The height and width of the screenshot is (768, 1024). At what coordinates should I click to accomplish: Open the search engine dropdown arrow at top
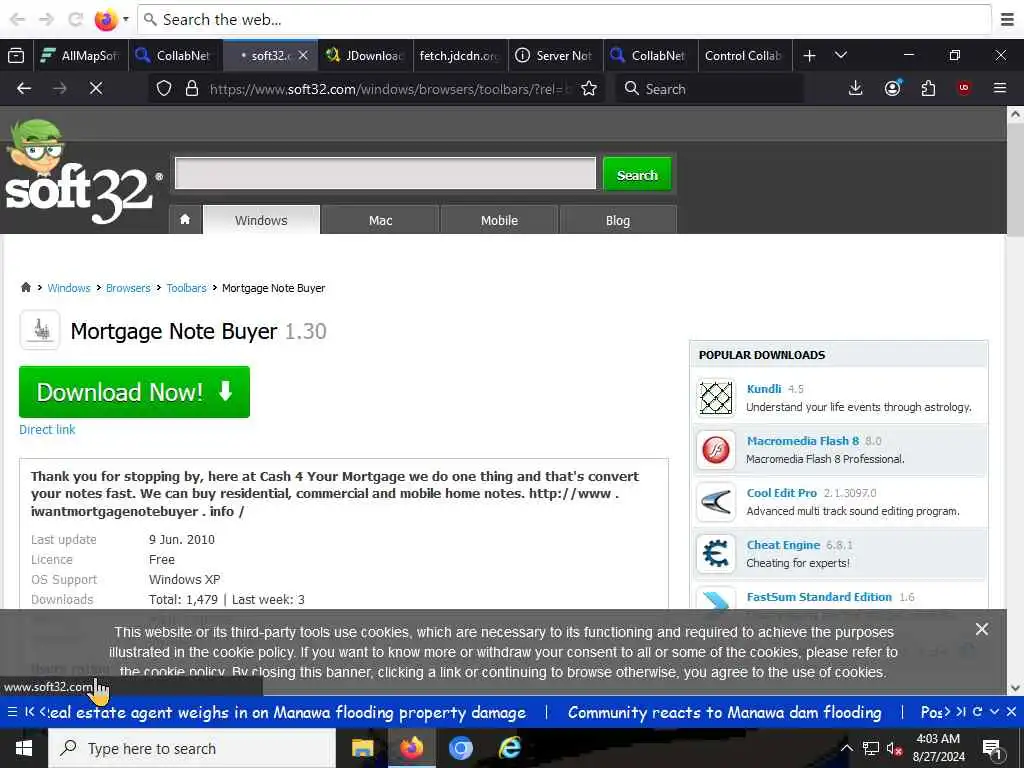(126, 19)
